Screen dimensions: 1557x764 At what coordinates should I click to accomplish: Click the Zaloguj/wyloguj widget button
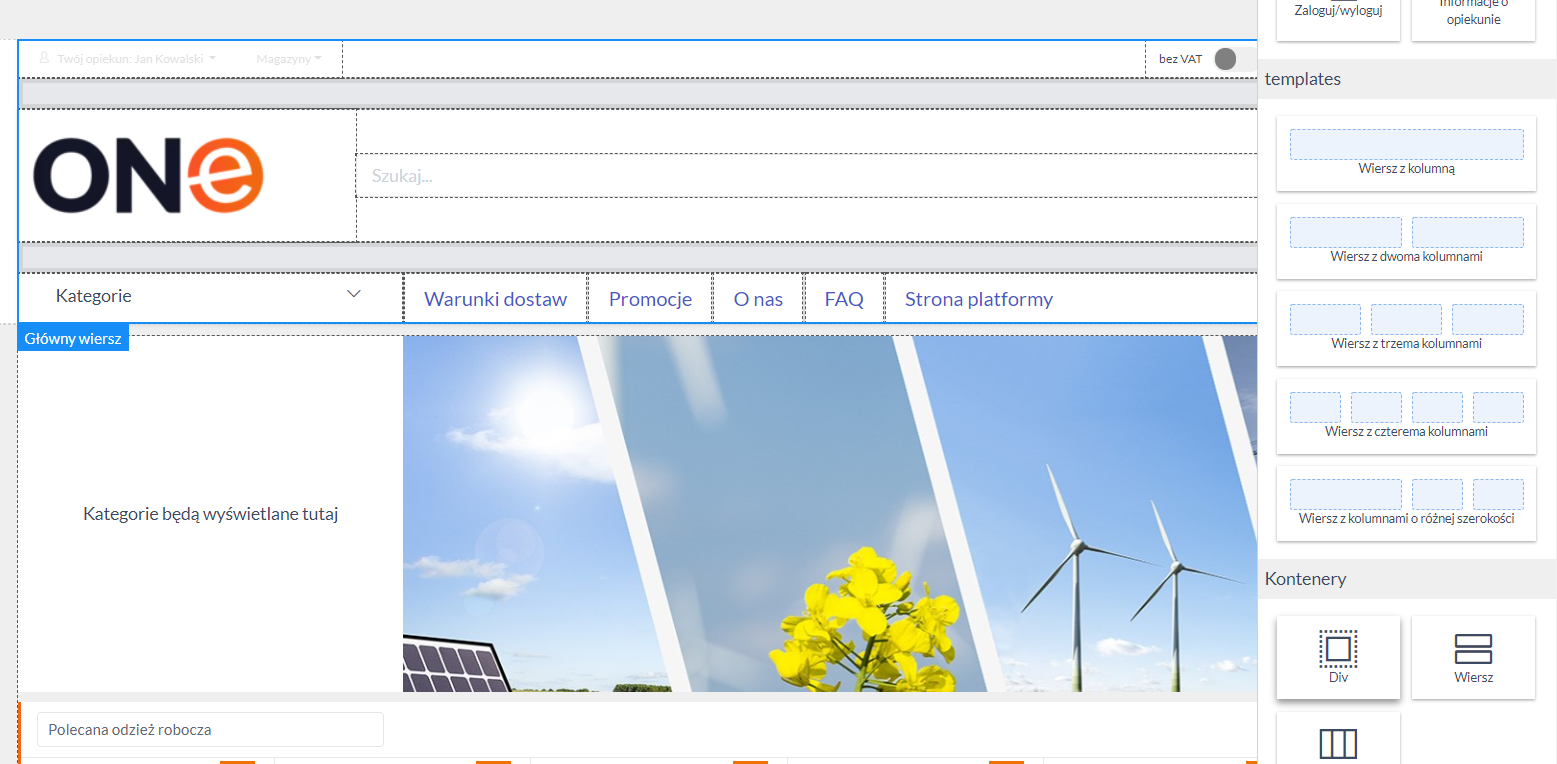pyautogui.click(x=1338, y=14)
